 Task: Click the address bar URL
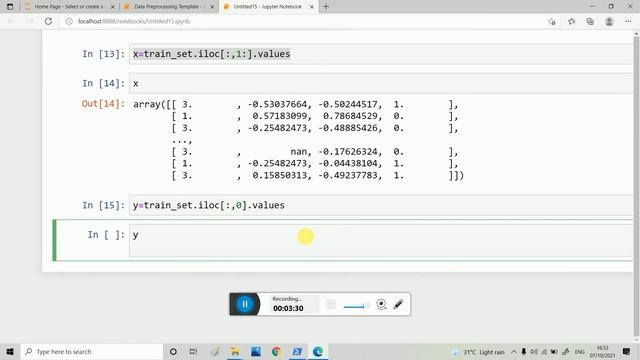pos(134,21)
